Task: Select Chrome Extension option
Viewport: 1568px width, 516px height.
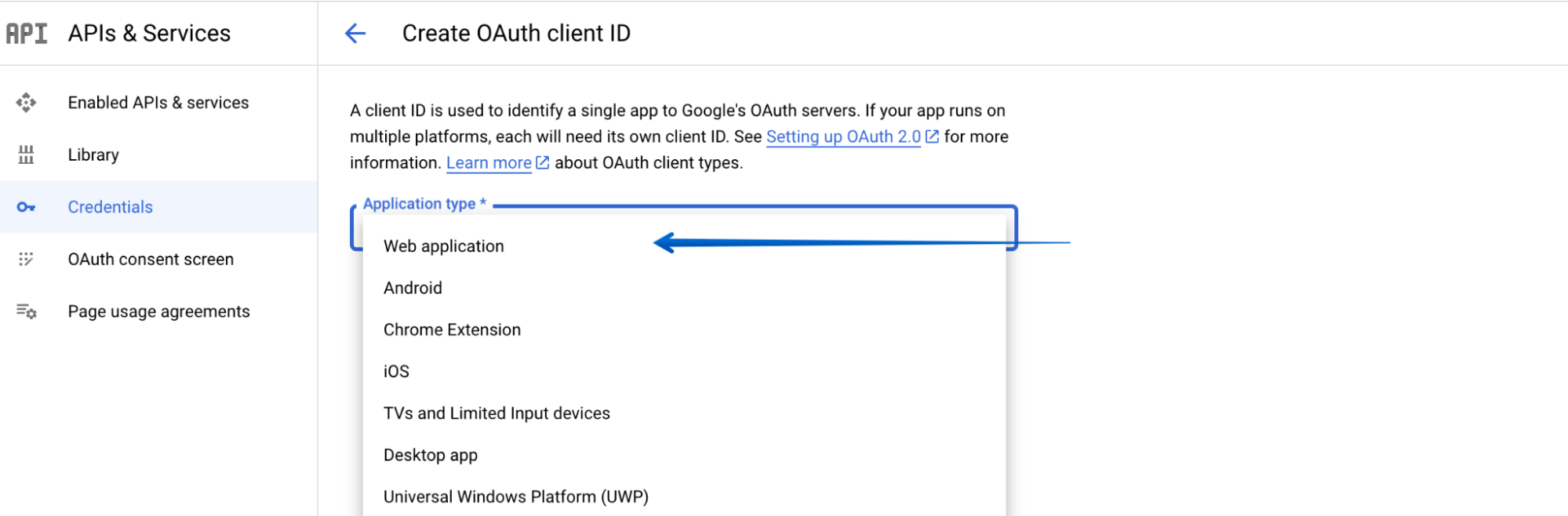Action: pyautogui.click(x=684, y=329)
